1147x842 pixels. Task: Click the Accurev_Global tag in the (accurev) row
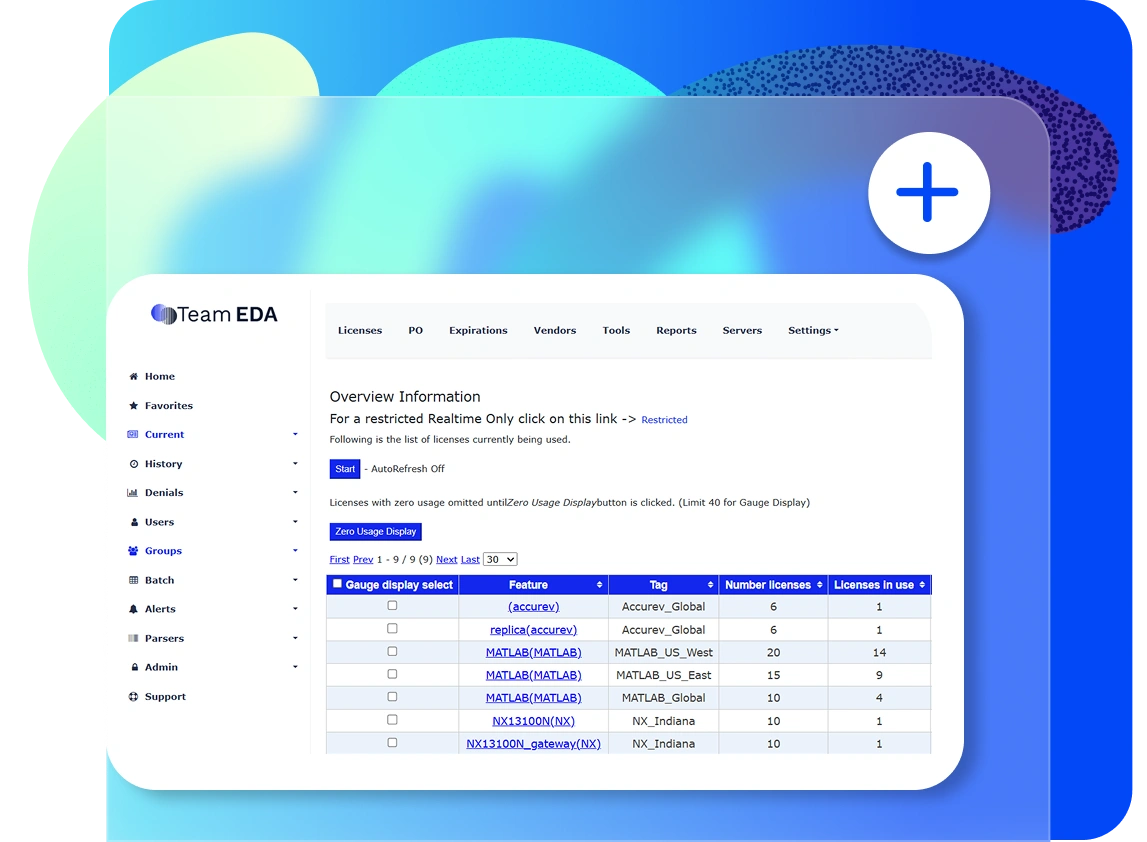[663, 606]
